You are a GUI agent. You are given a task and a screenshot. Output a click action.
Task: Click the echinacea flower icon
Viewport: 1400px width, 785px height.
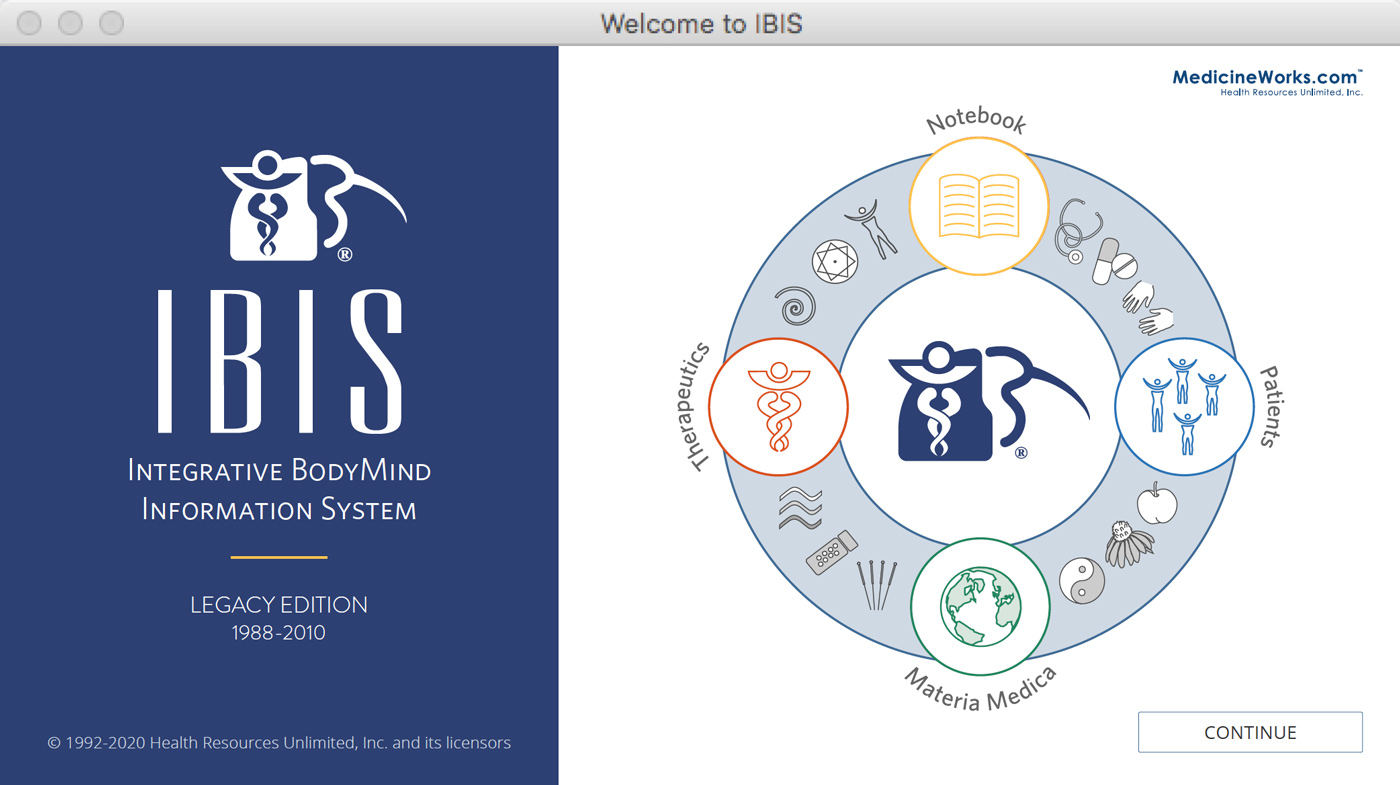pos(1130,544)
